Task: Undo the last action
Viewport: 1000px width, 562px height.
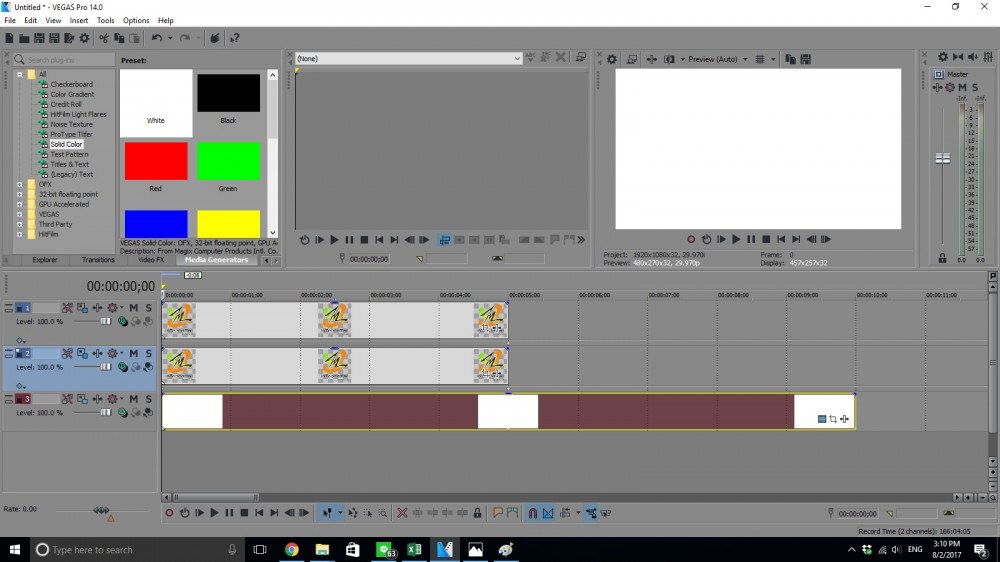Action: [x=156, y=38]
